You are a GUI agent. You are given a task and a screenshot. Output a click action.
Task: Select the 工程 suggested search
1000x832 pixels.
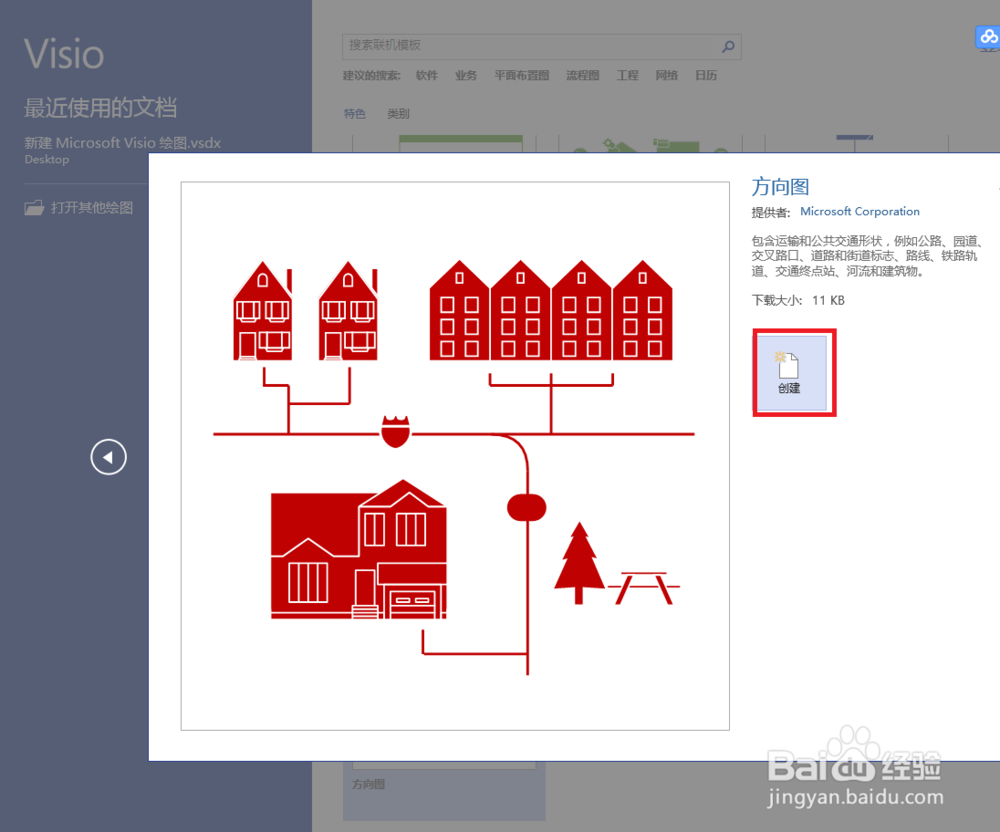pos(628,75)
